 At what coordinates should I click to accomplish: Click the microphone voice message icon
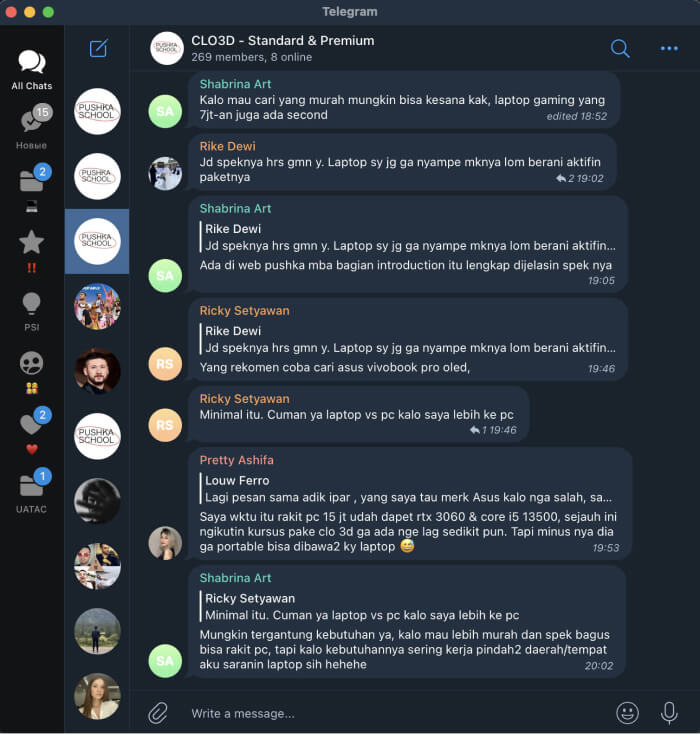(669, 713)
